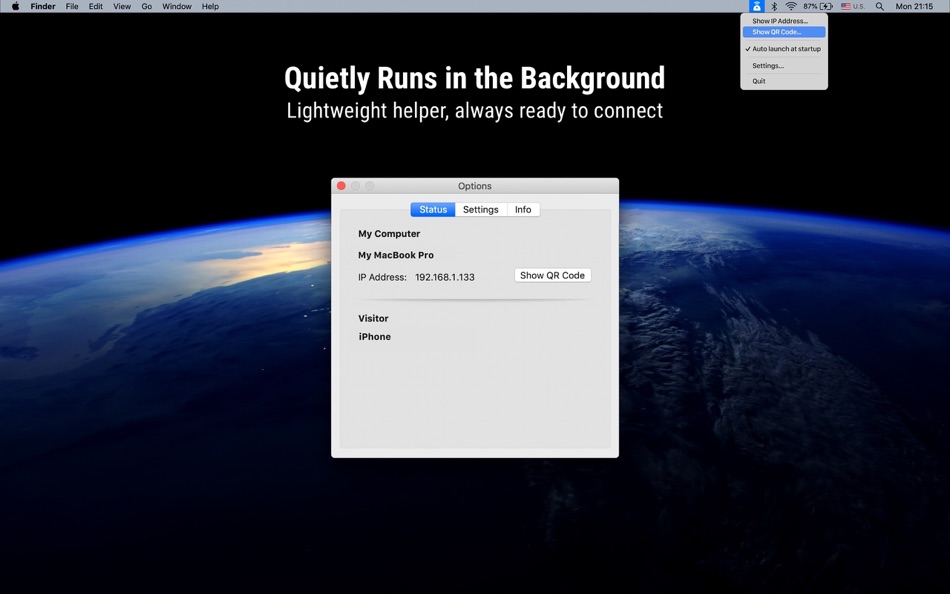Screen dimensions: 950x594
Task: Switch to the Settings tab
Action: [x=480, y=209]
